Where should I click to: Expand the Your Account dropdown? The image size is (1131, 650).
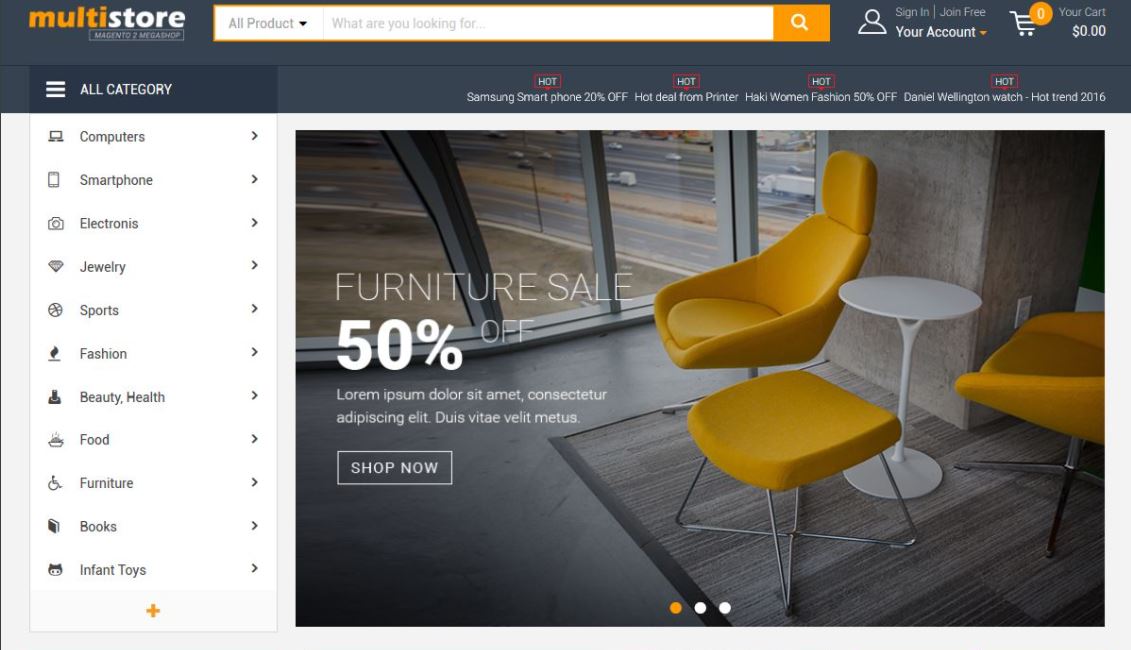point(941,32)
